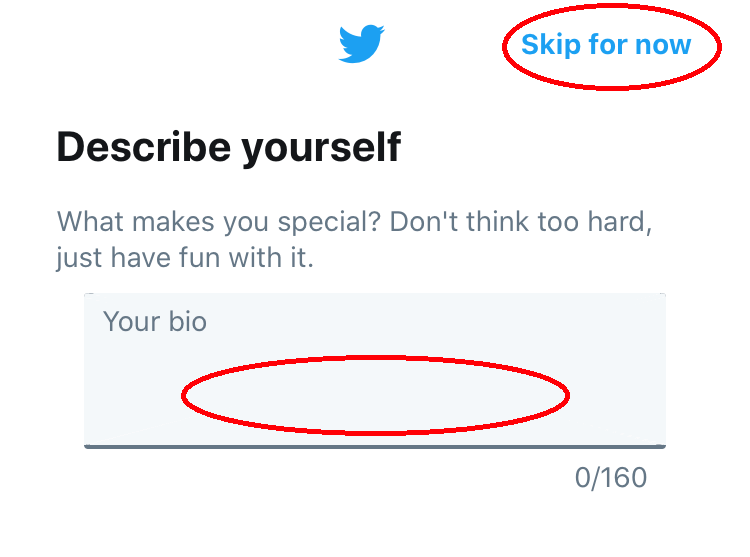
Task: Click the empty area inside the bio textarea
Action: click(374, 396)
